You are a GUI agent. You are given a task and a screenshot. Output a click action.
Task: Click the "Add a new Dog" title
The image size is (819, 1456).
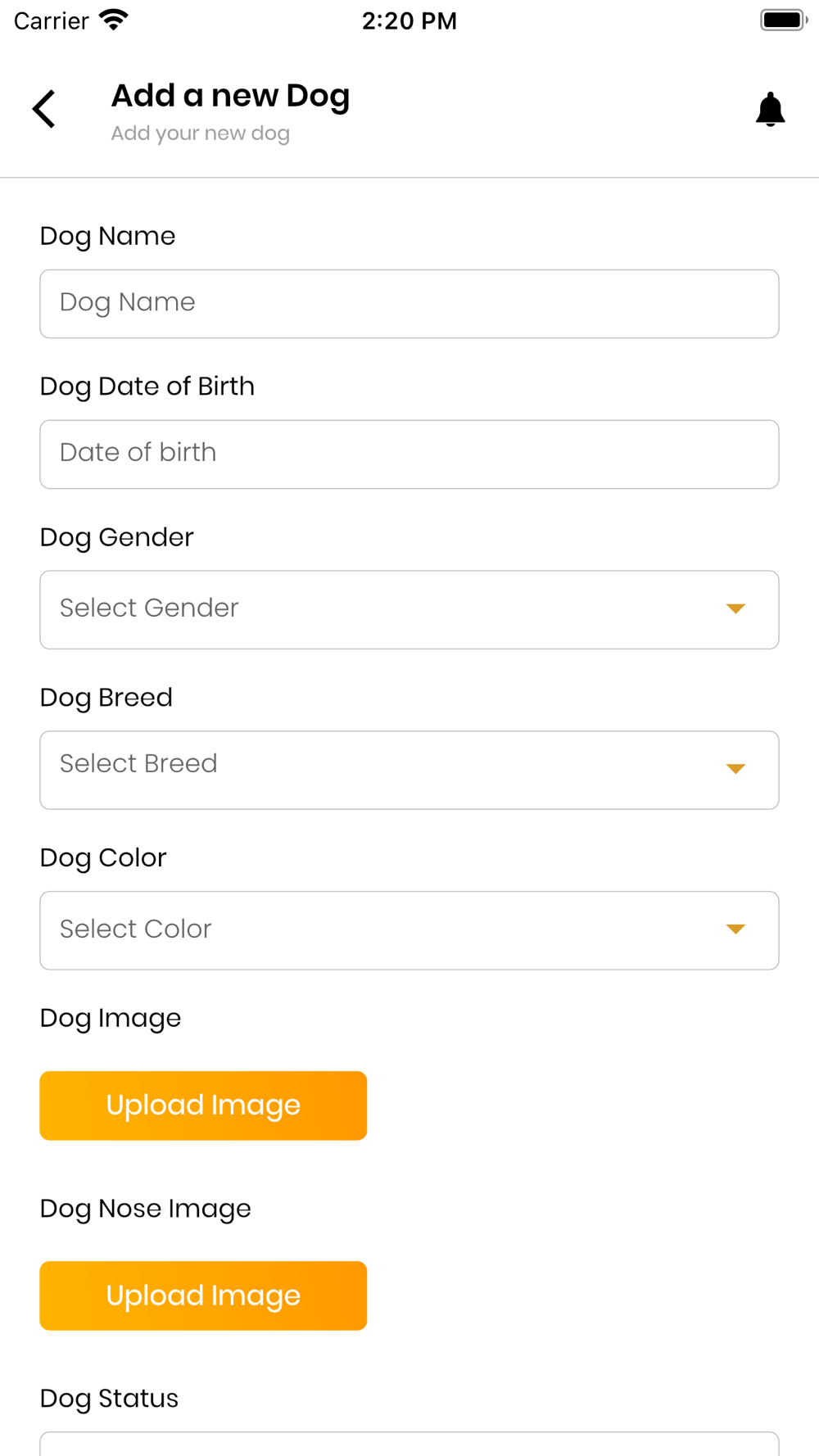pyautogui.click(x=230, y=96)
